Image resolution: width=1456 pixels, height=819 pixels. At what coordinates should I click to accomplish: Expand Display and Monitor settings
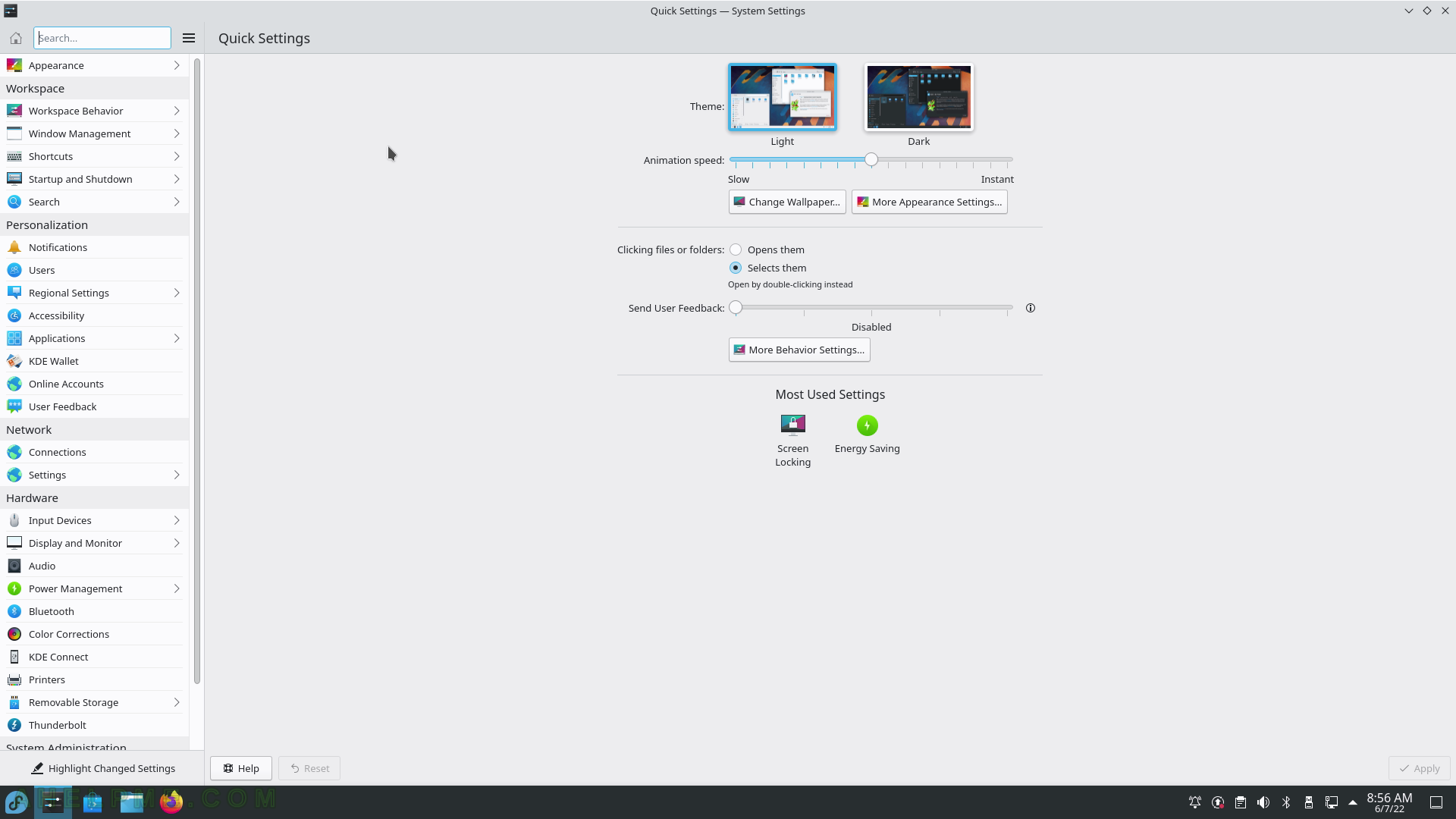(x=95, y=543)
